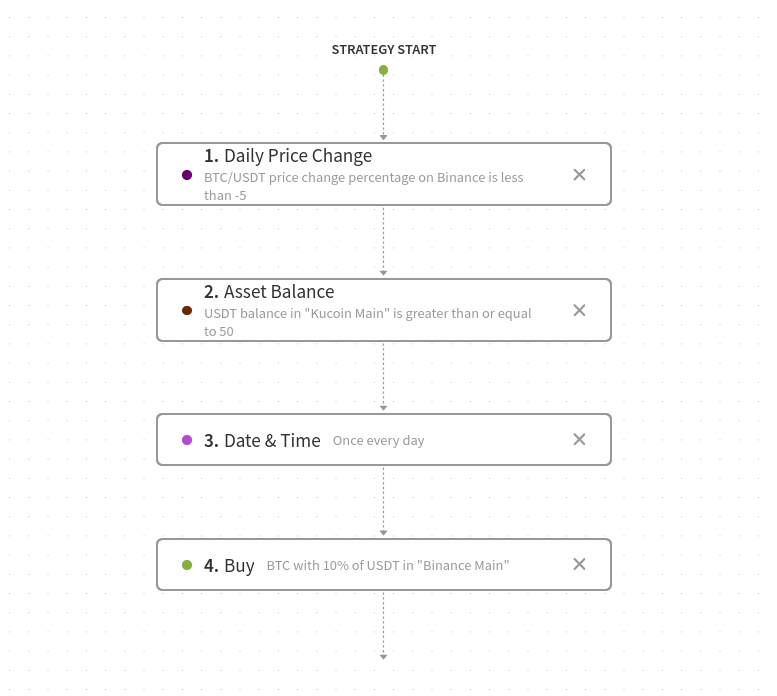Click the arrow below the Buy step
The image size is (777, 696).
(383, 656)
